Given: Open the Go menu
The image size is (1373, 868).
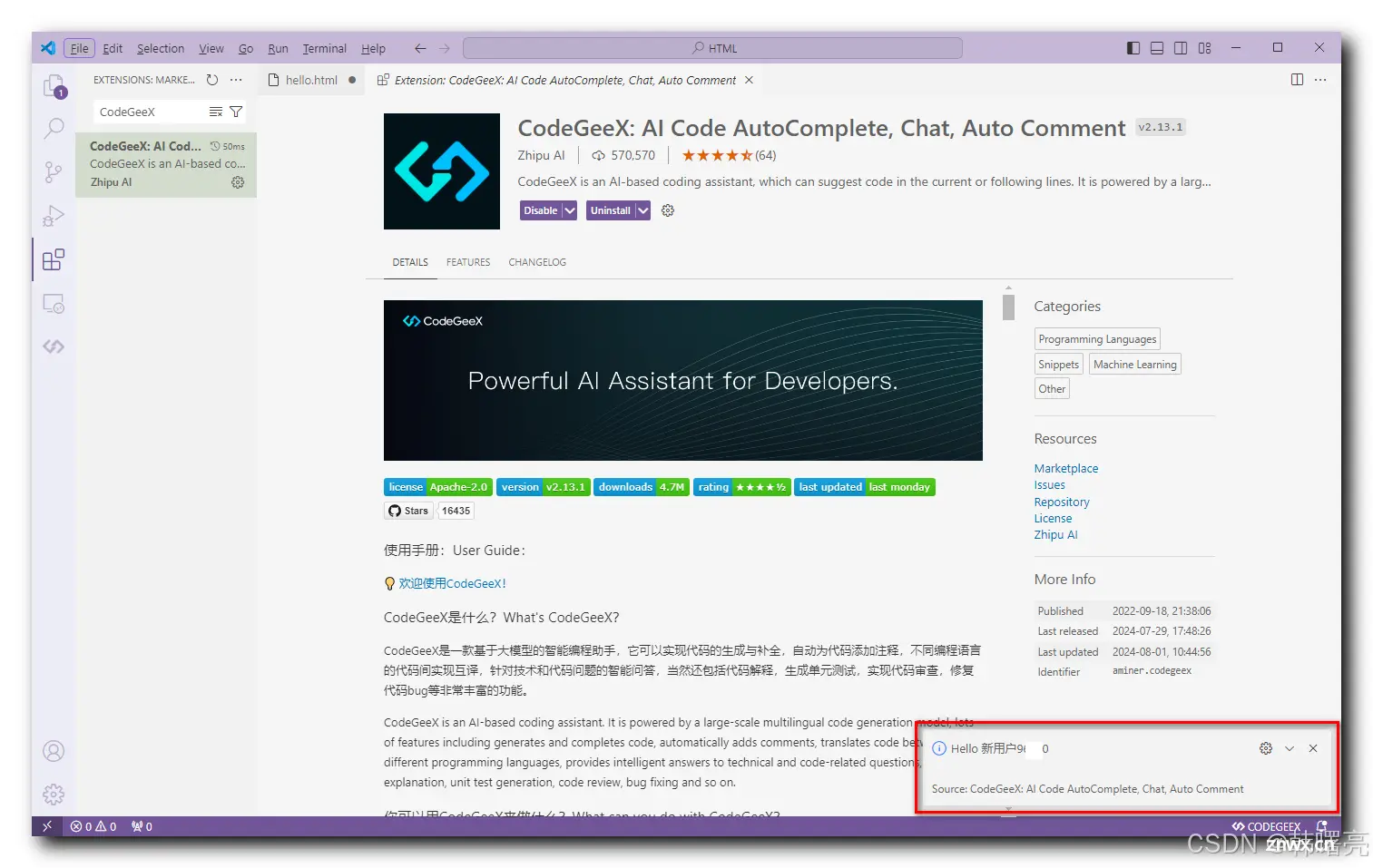Looking at the screenshot, I should [x=246, y=48].
